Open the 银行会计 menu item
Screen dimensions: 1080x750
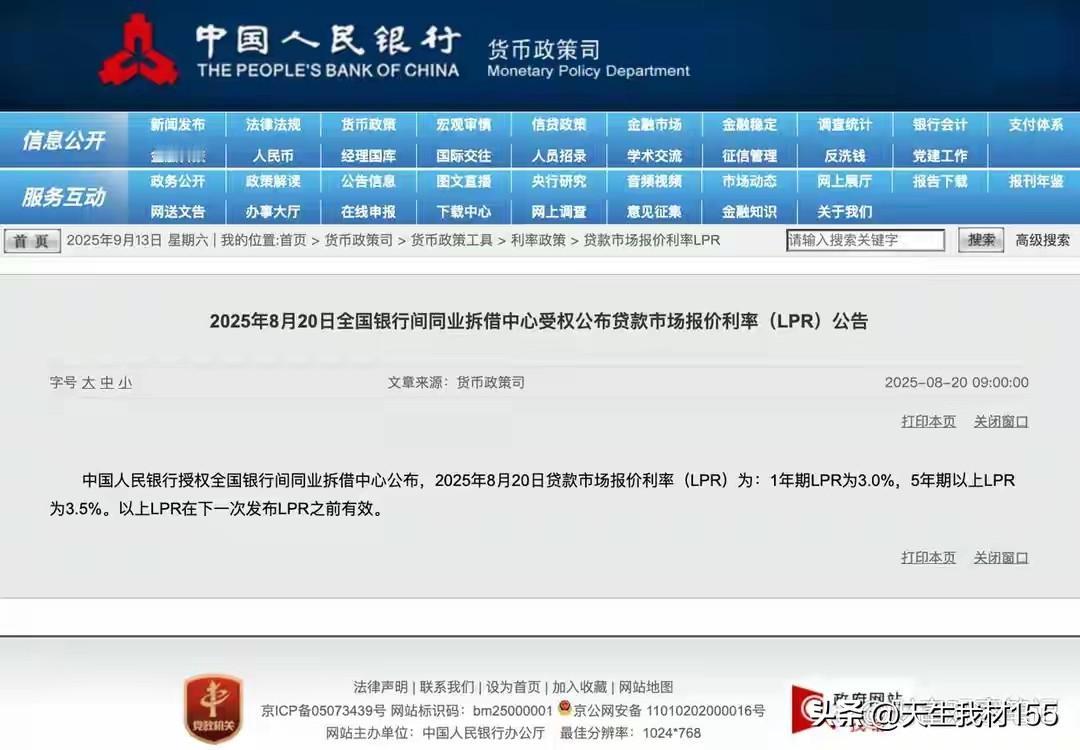click(x=940, y=125)
